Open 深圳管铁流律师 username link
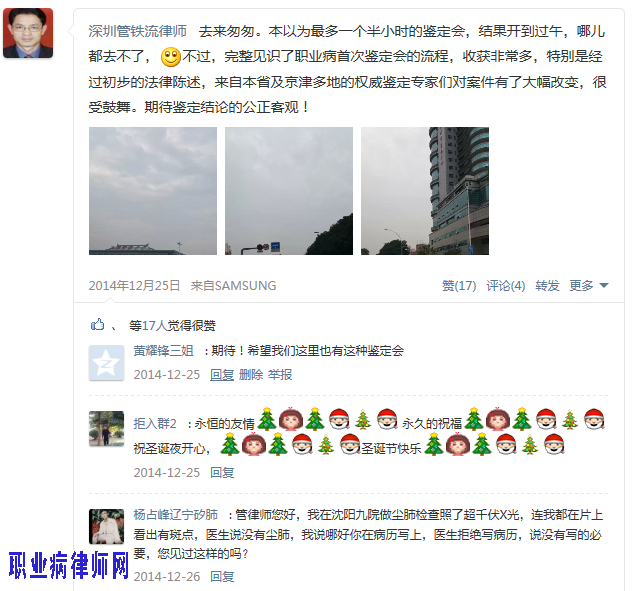The width and height of the screenshot is (643, 591). 138,31
